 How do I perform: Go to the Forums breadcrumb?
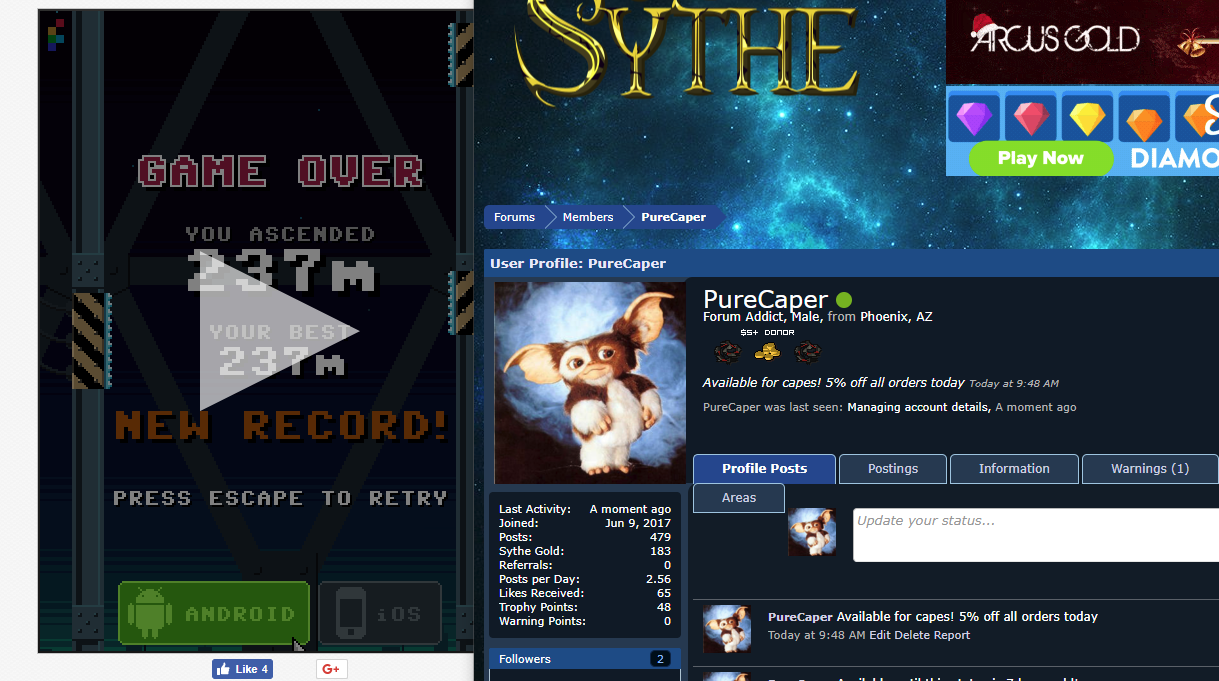pyautogui.click(x=514, y=217)
